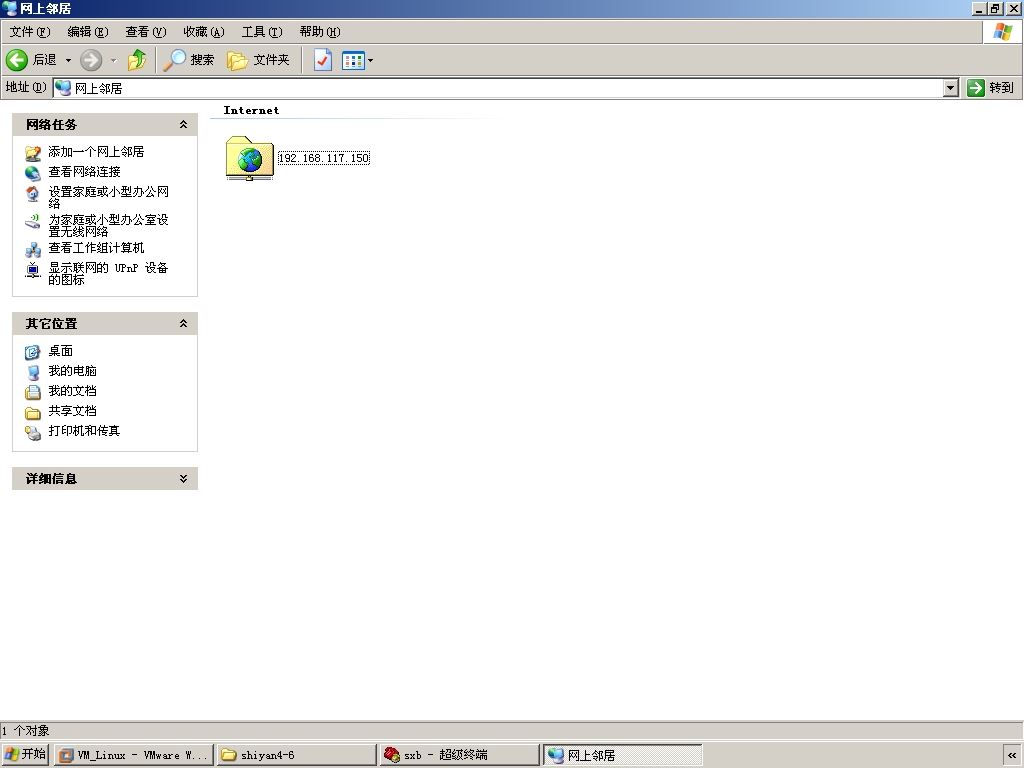Switch to shiyan4-6 taskbar button
Viewport: 1024px width, 768px height.
tap(296, 755)
